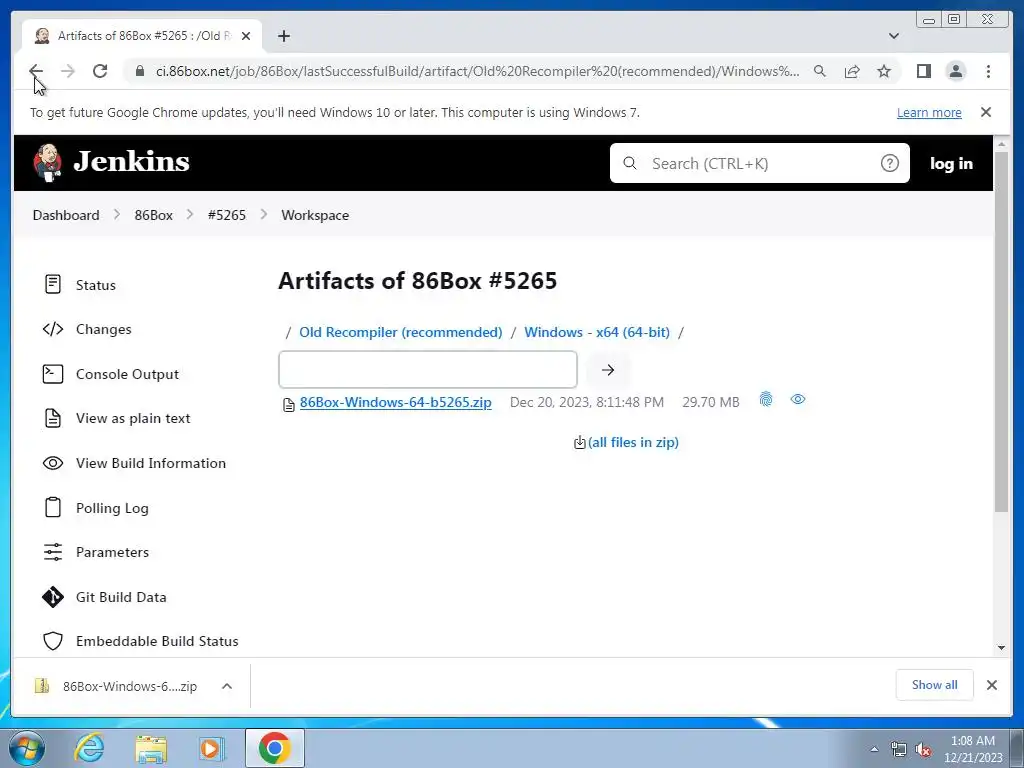
Task: Open the Chrome profile avatar
Action: pos(955,71)
